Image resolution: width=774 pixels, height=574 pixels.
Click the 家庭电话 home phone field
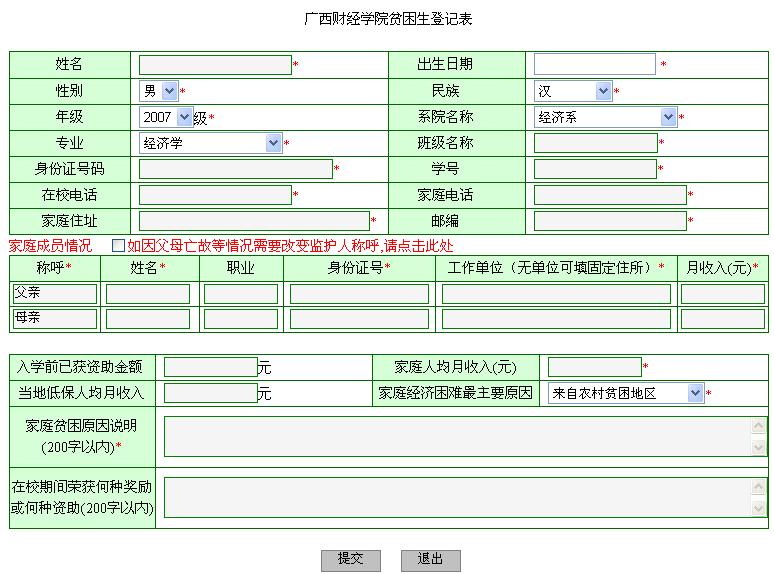(x=610, y=195)
